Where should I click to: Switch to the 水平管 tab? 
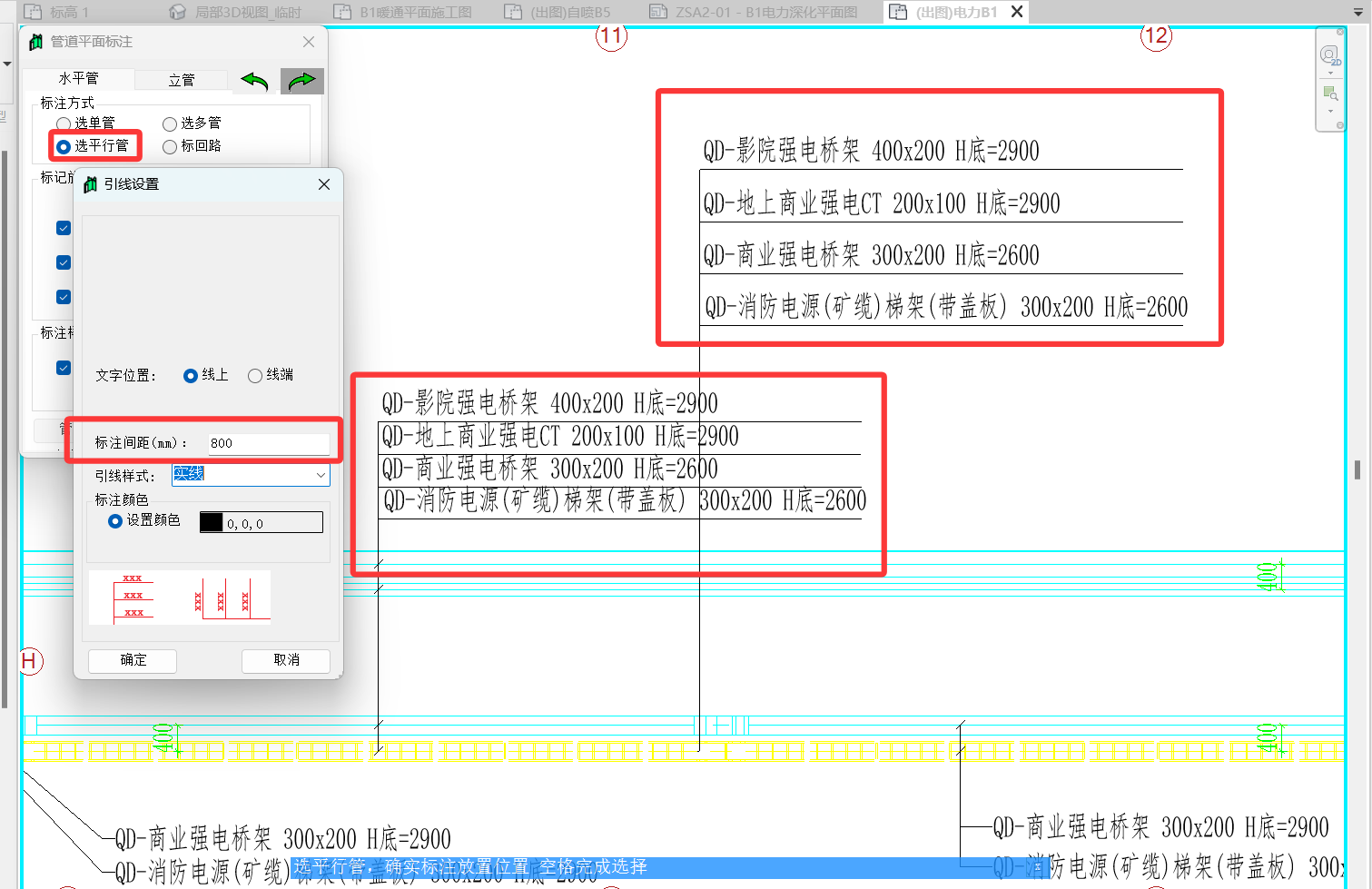(x=78, y=79)
